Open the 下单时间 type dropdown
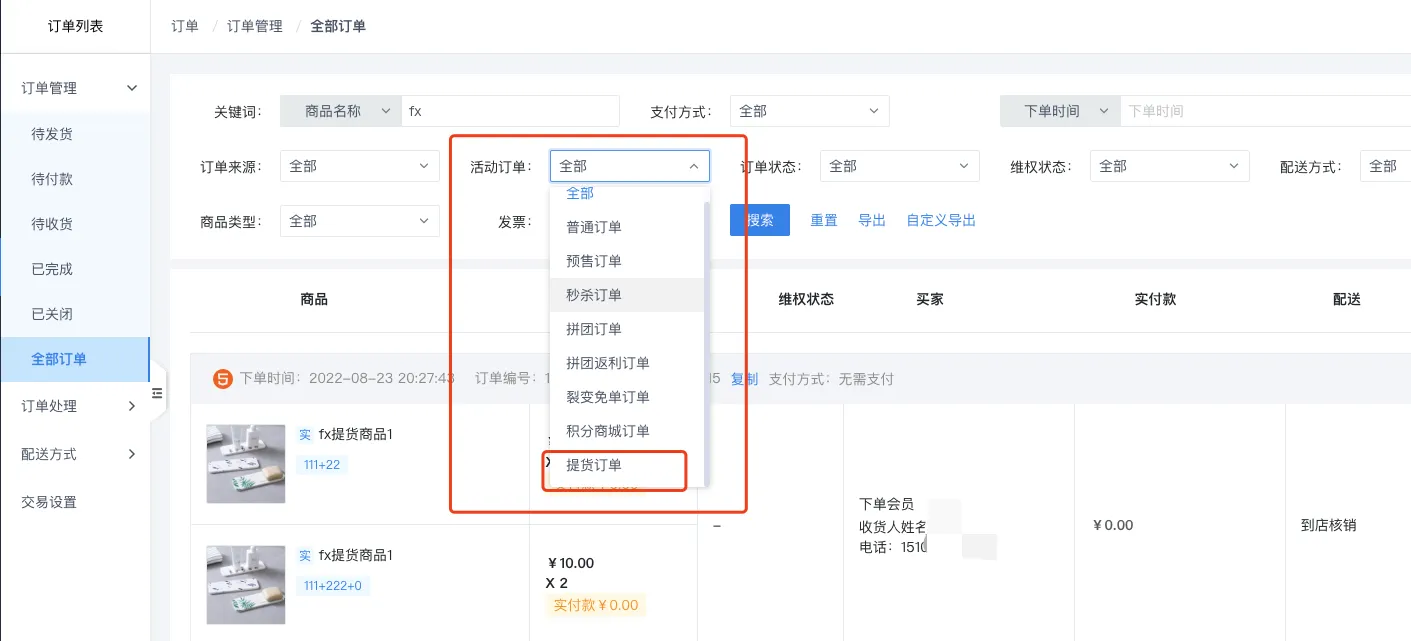Screen dimensions: 1411x641 (x=1060, y=111)
